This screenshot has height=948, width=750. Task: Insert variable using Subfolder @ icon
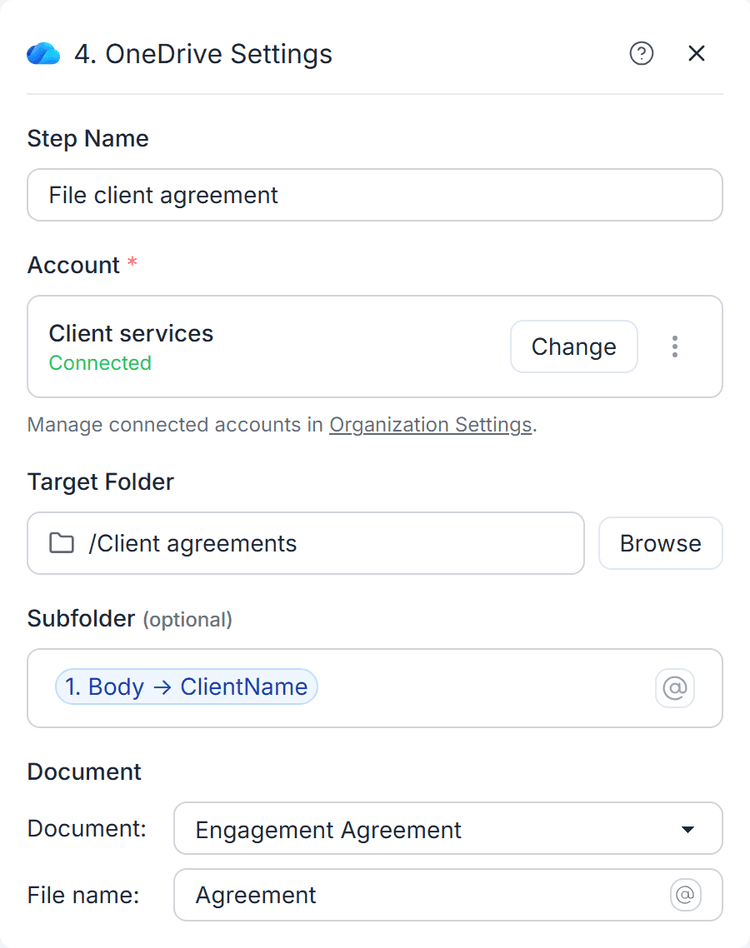674,687
